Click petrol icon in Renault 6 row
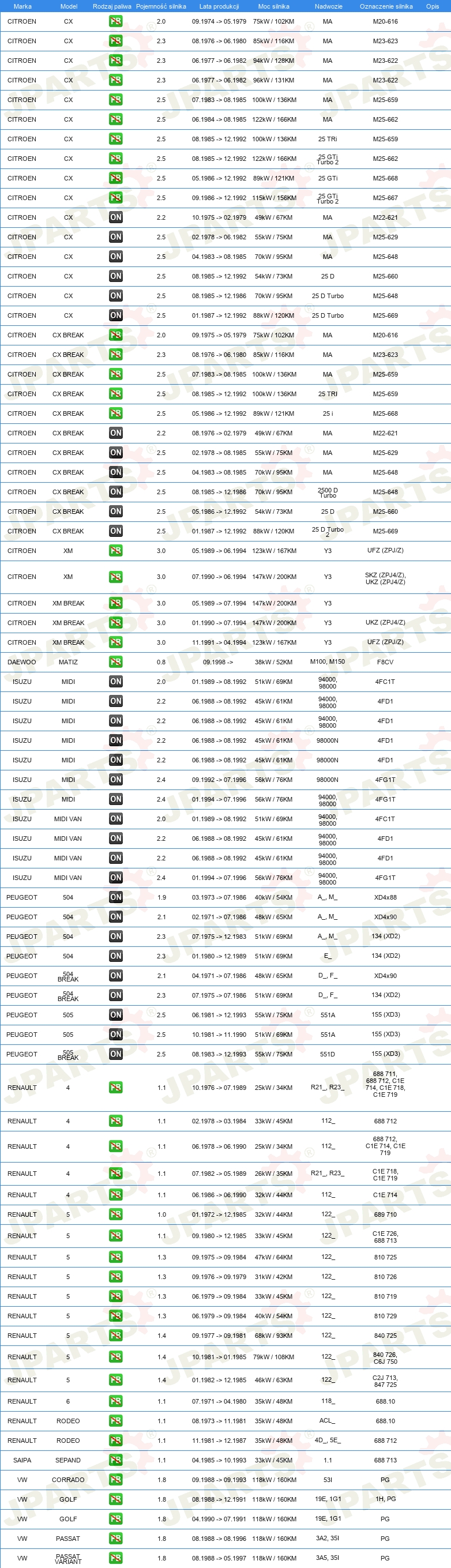Image resolution: width=451 pixels, height=1568 pixels. (116, 1401)
